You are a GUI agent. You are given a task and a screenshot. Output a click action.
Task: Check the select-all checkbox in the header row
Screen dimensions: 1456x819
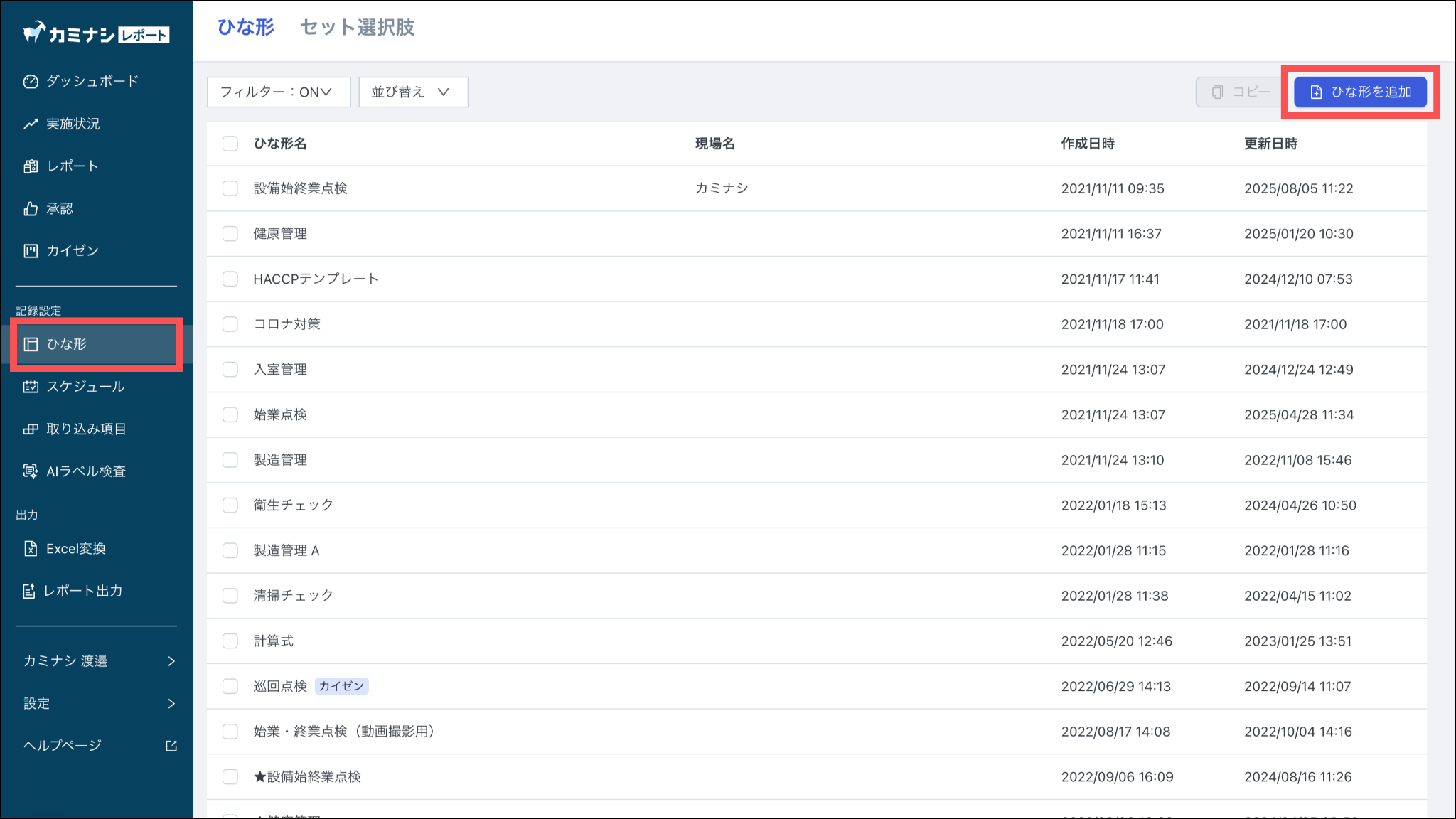pos(230,144)
